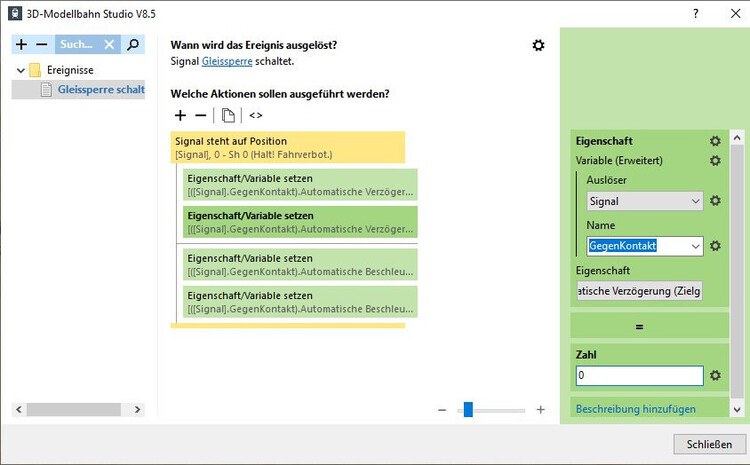
Task: Select the last Automatische Beschleu action block
Action: tap(300, 302)
